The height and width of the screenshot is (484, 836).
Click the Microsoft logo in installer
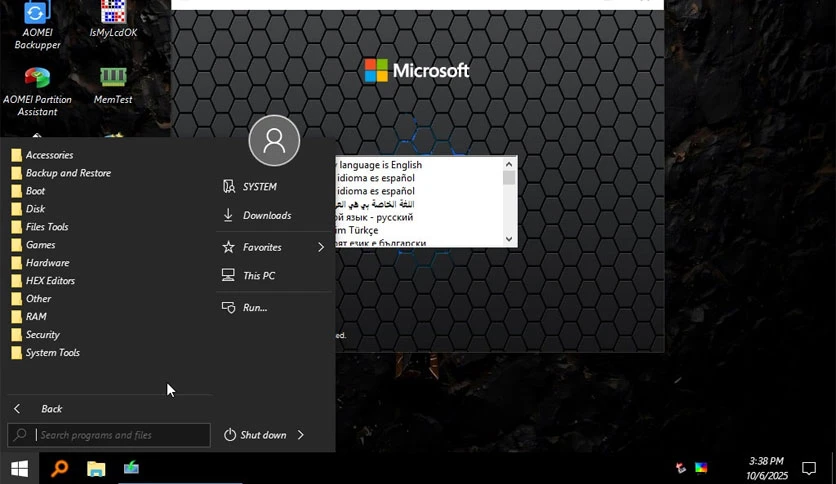[x=417, y=70]
